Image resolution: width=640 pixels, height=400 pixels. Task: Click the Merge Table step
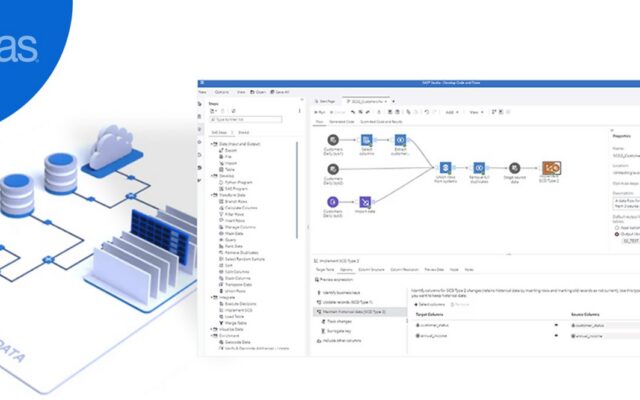pos(234,323)
